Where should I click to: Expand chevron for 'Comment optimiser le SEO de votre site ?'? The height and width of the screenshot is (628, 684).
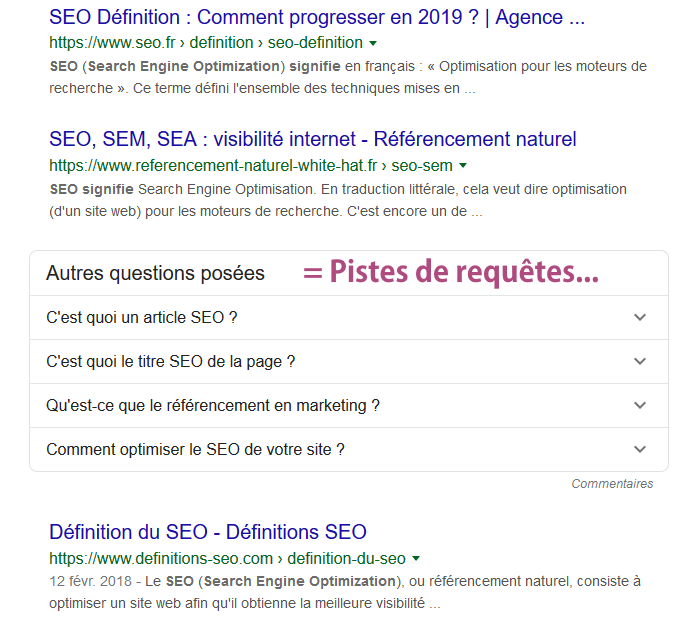640,449
